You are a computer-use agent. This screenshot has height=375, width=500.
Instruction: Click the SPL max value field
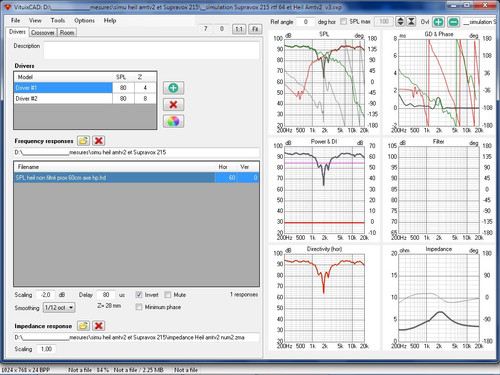[x=384, y=22]
